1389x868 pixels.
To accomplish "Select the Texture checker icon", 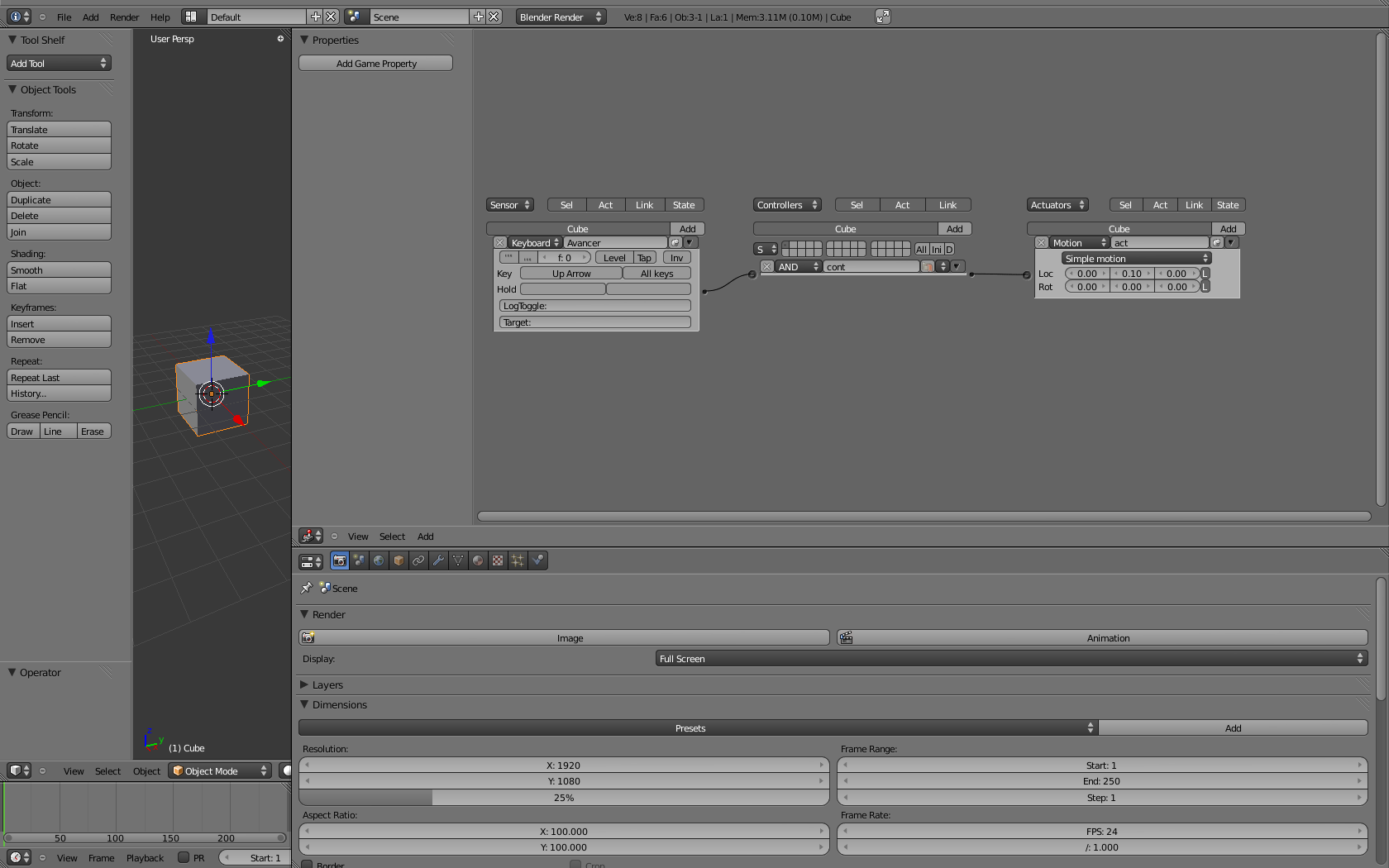I will pos(498,560).
